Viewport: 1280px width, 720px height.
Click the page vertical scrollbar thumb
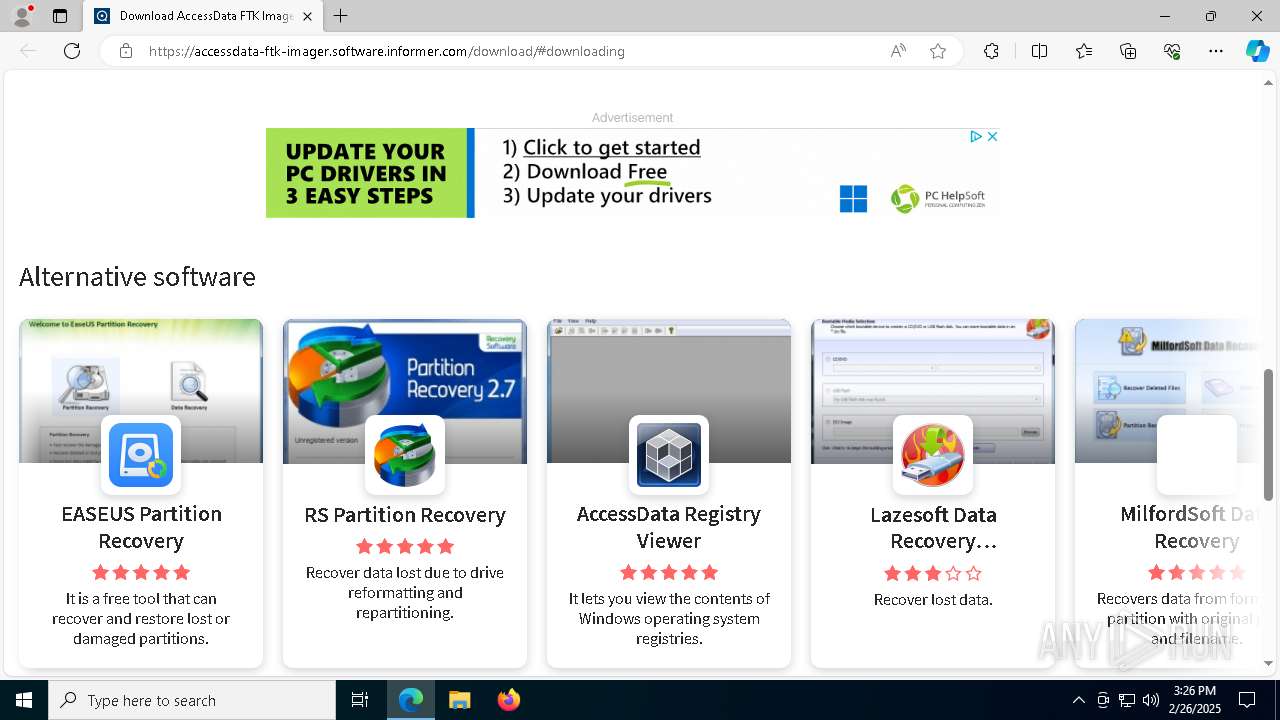tap(1269, 434)
